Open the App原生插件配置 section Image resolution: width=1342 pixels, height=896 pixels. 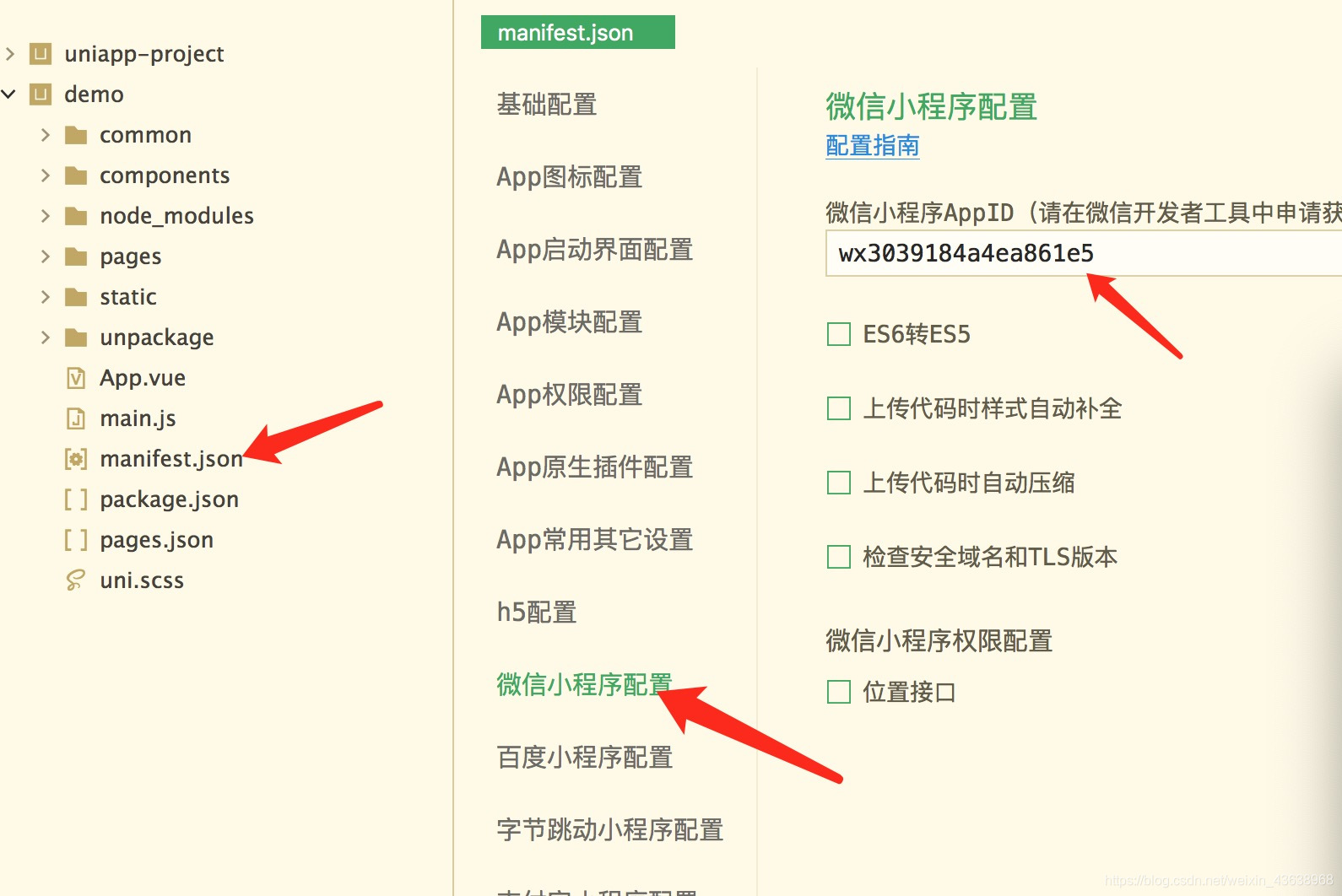pyautogui.click(x=595, y=467)
